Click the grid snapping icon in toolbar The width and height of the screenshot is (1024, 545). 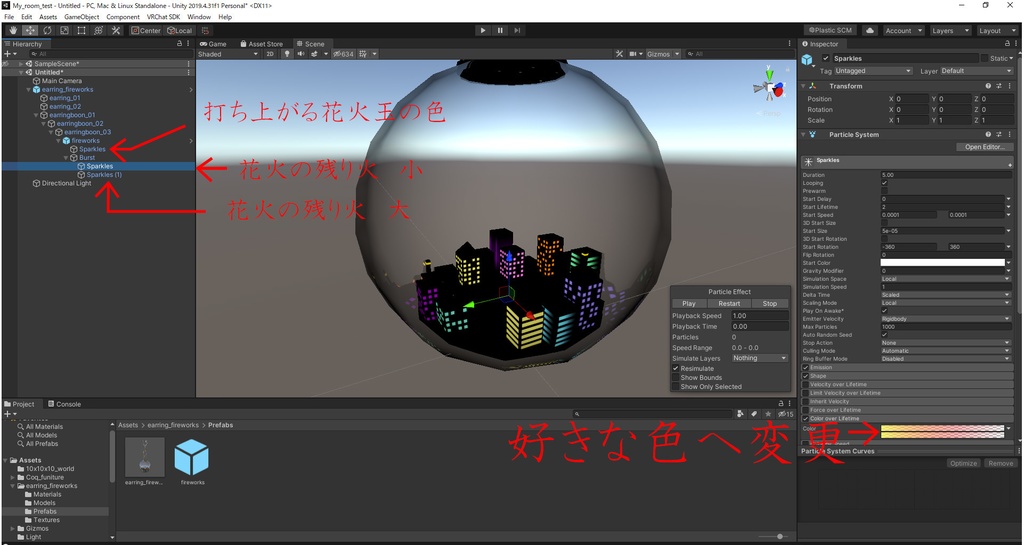coord(205,31)
